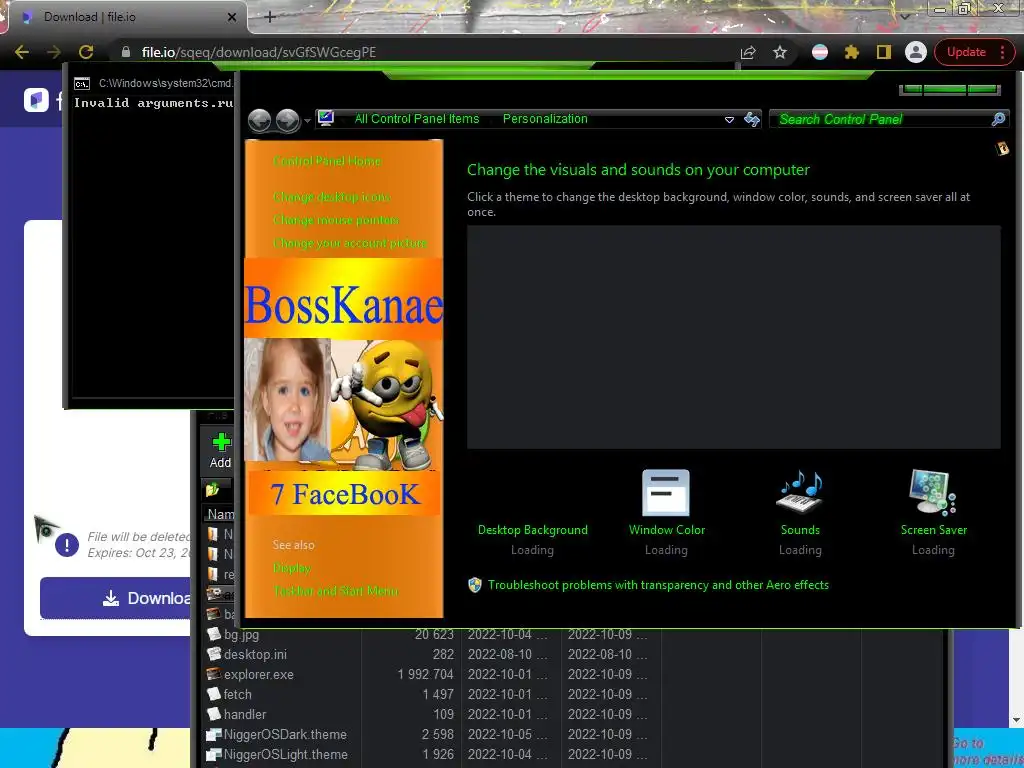Open Sounds icon

800,494
